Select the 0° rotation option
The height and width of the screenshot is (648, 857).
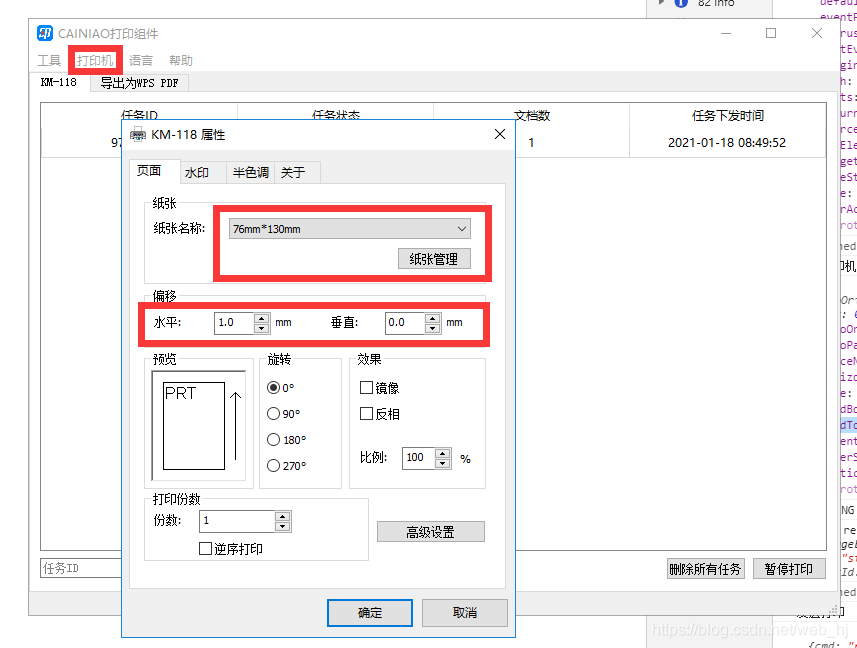(x=281, y=388)
